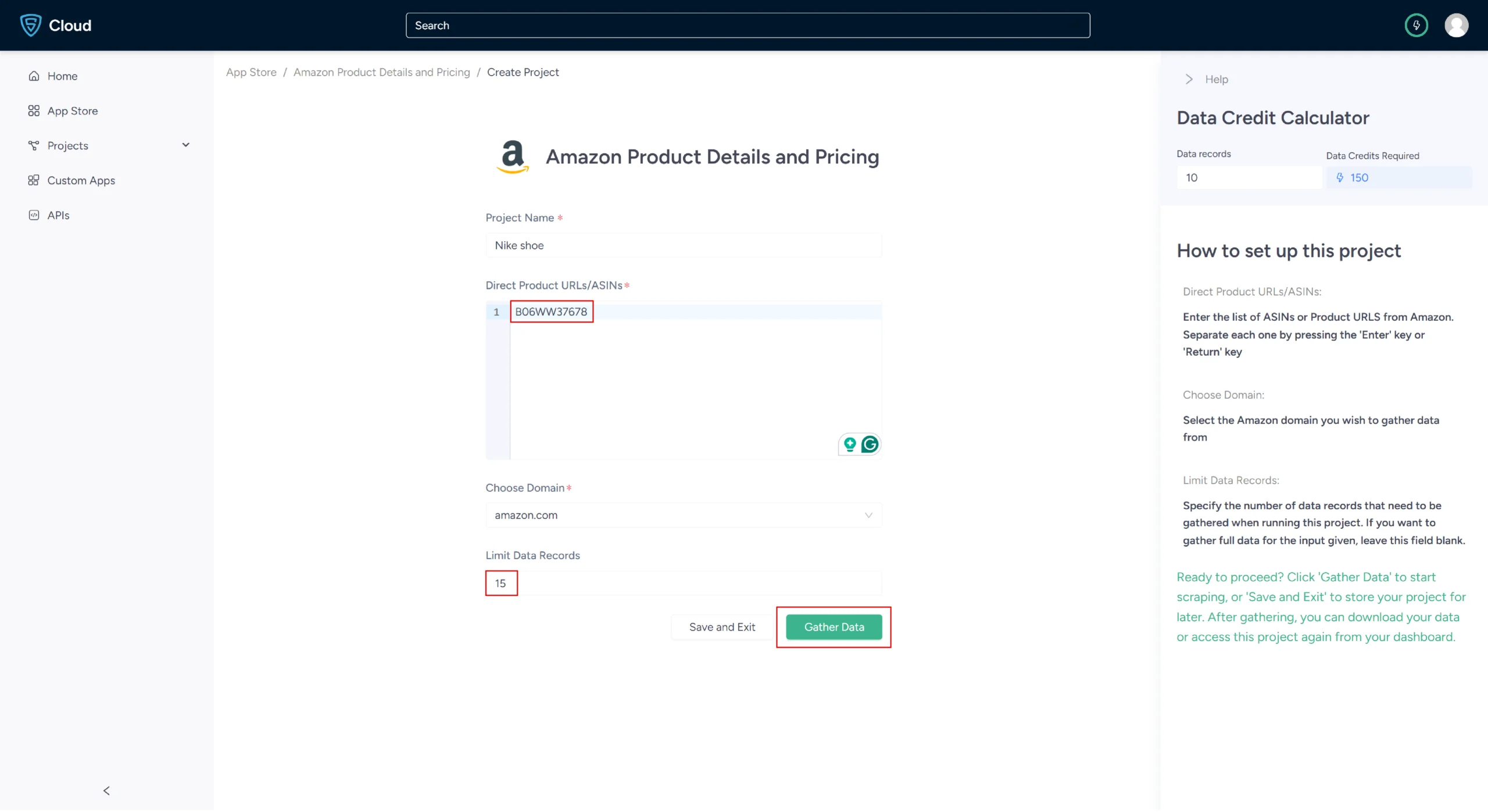Screen dimensions: 1488x812
Task: Click the Amazon logo icon
Action: click(513, 157)
